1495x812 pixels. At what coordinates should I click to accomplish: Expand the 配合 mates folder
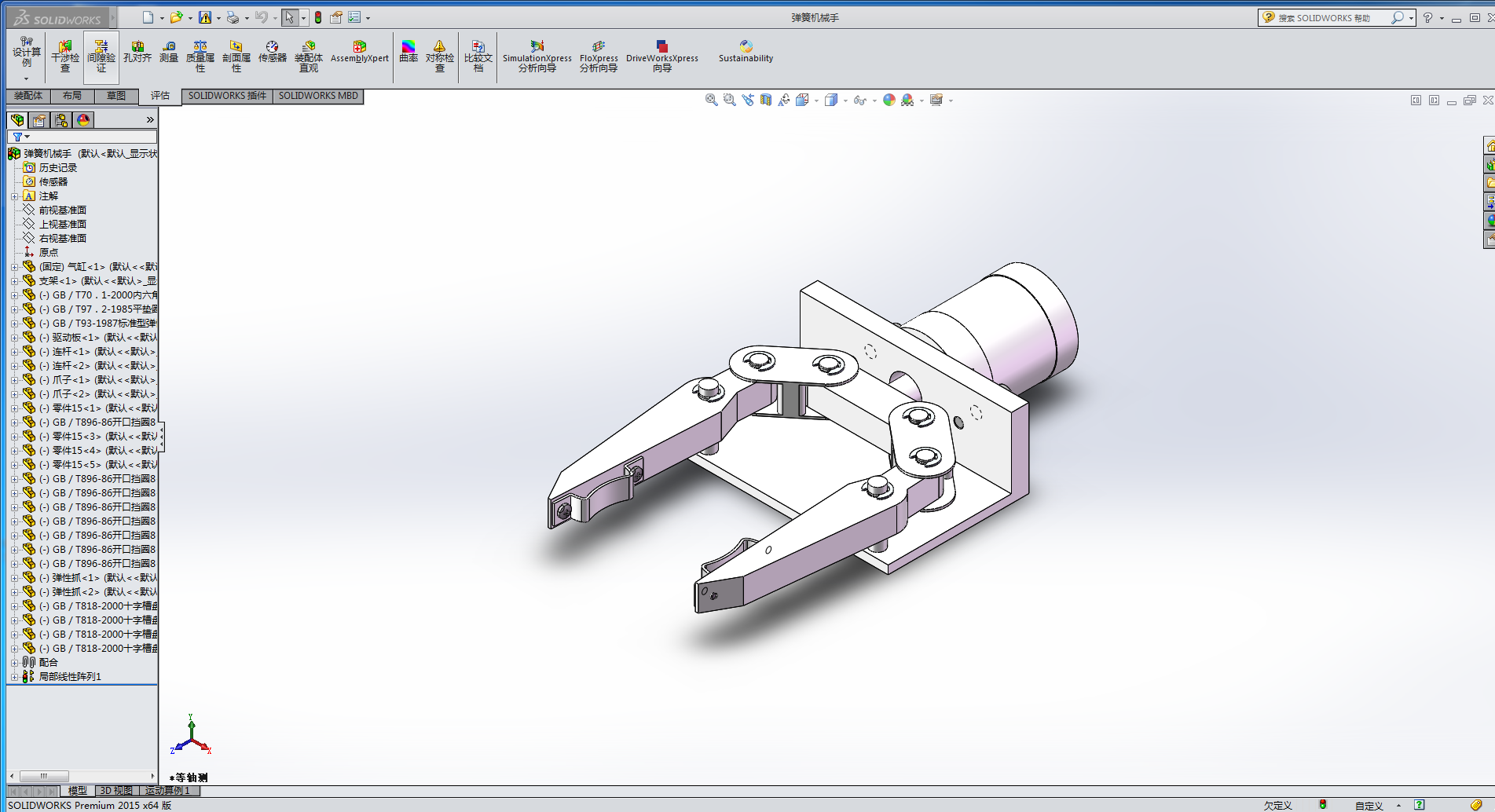tap(14, 663)
